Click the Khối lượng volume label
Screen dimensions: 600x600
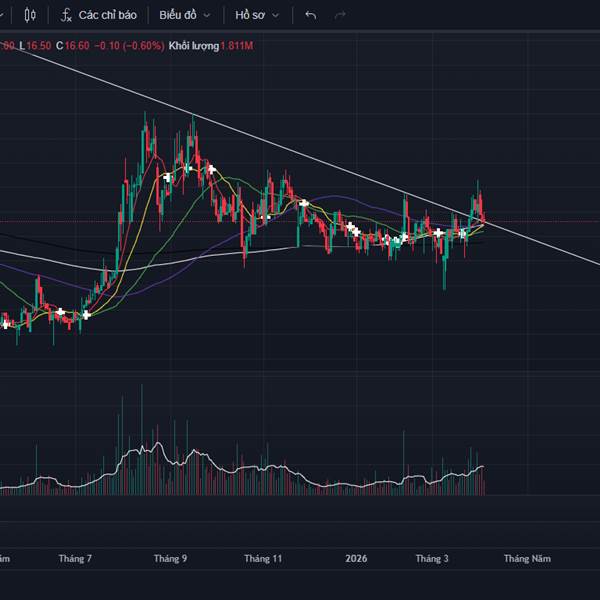192,46
